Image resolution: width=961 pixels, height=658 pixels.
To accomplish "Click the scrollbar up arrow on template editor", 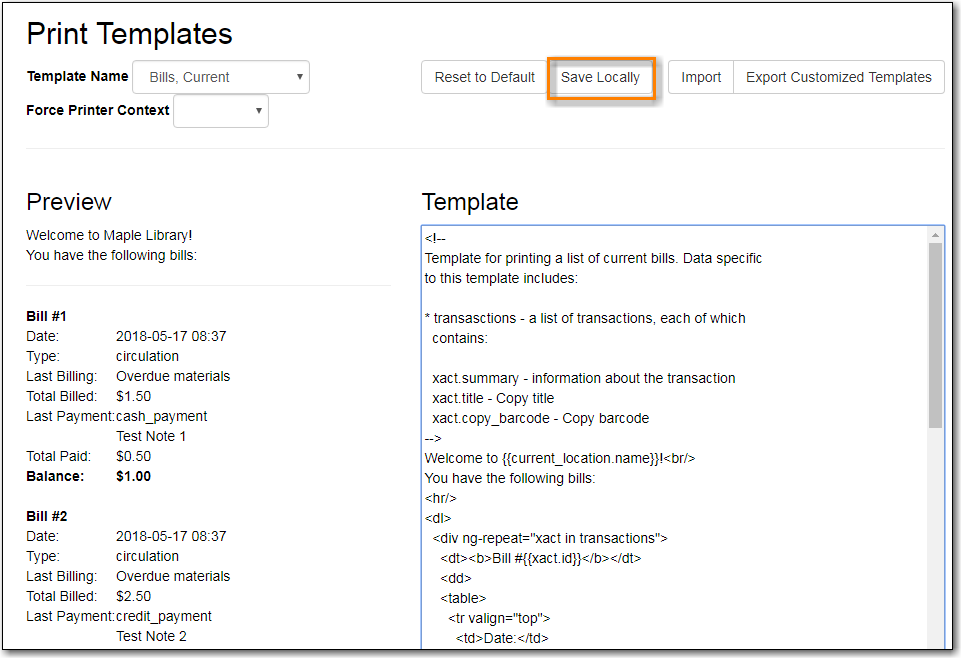I will [936, 236].
